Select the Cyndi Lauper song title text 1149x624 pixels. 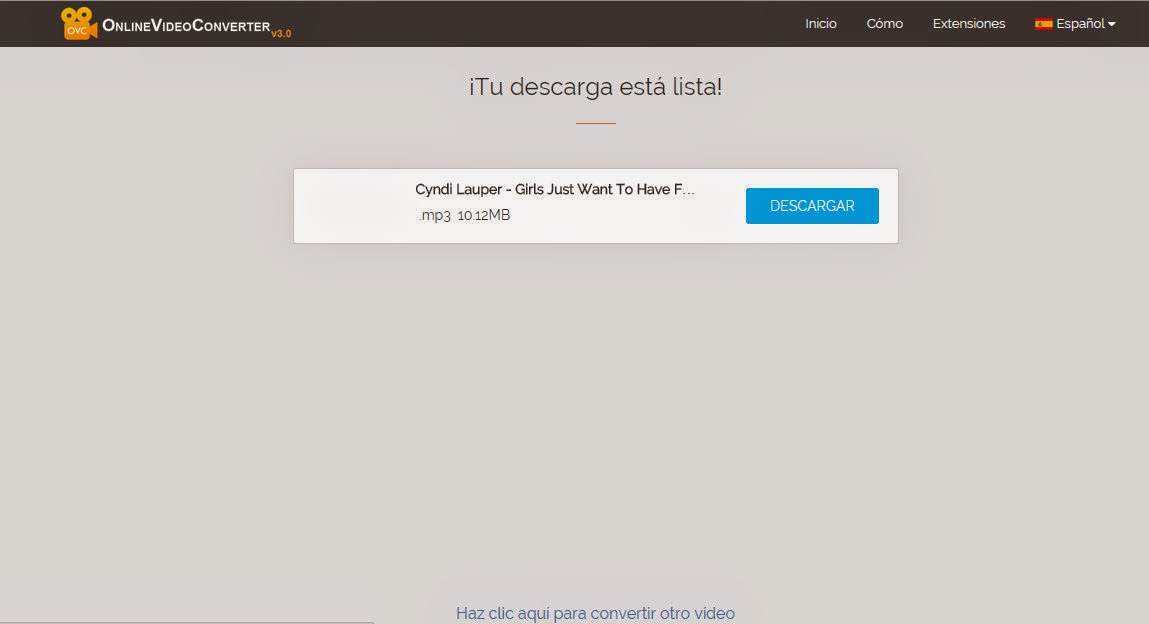coord(555,189)
